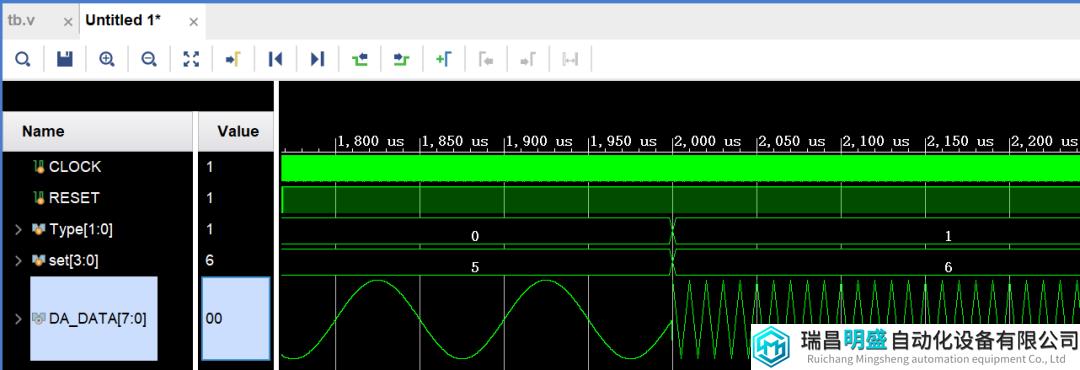Click the 1,900 us ruler label
Image resolution: width=1080 pixels, height=370 pixels.
pyautogui.click(x=540, y=141)
